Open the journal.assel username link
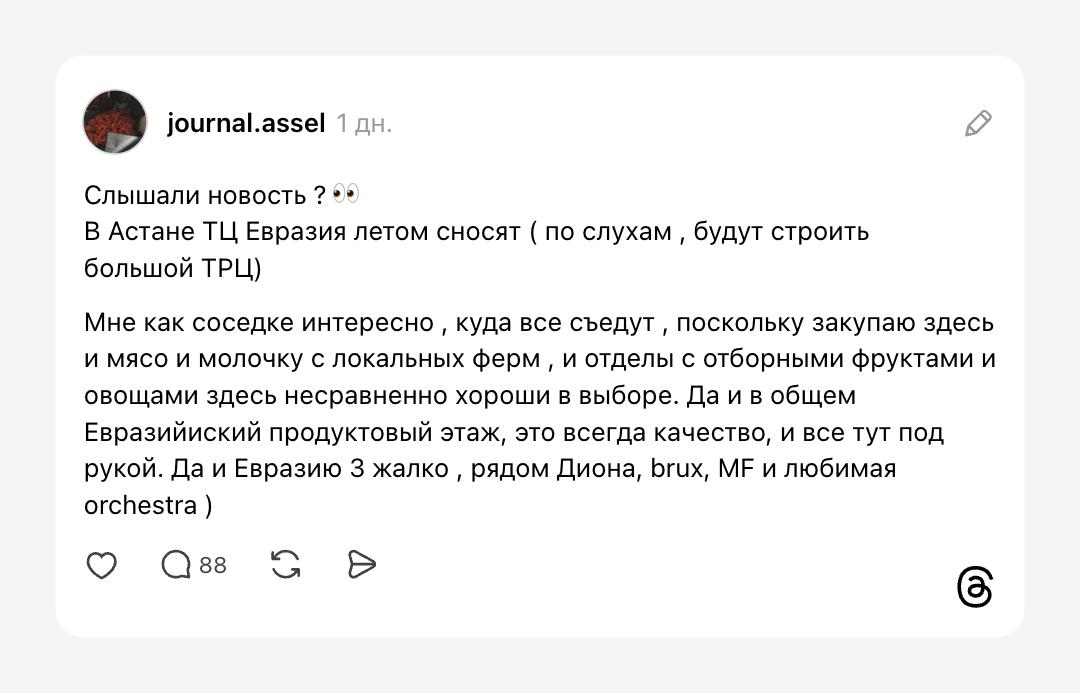This screenshot has width=1080, height=693. pos(246,123)
